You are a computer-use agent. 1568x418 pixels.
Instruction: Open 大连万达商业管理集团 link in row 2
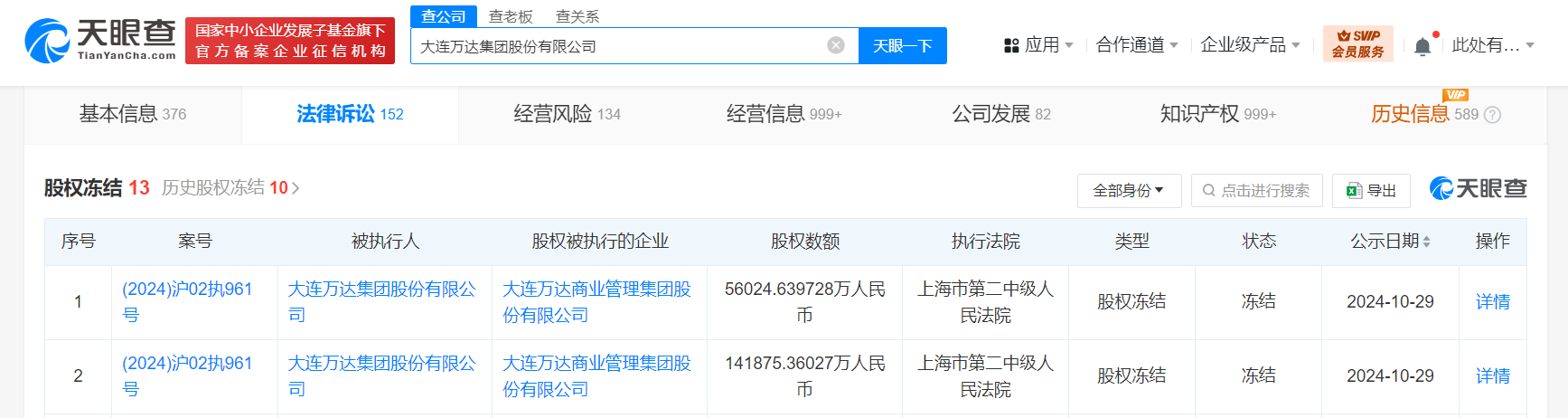pos(596,376)
